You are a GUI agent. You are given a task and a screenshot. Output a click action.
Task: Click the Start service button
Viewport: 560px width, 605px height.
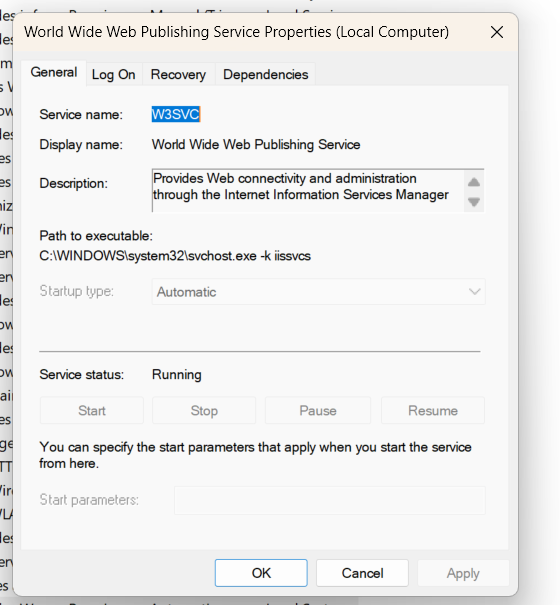[x=92, y=411]
